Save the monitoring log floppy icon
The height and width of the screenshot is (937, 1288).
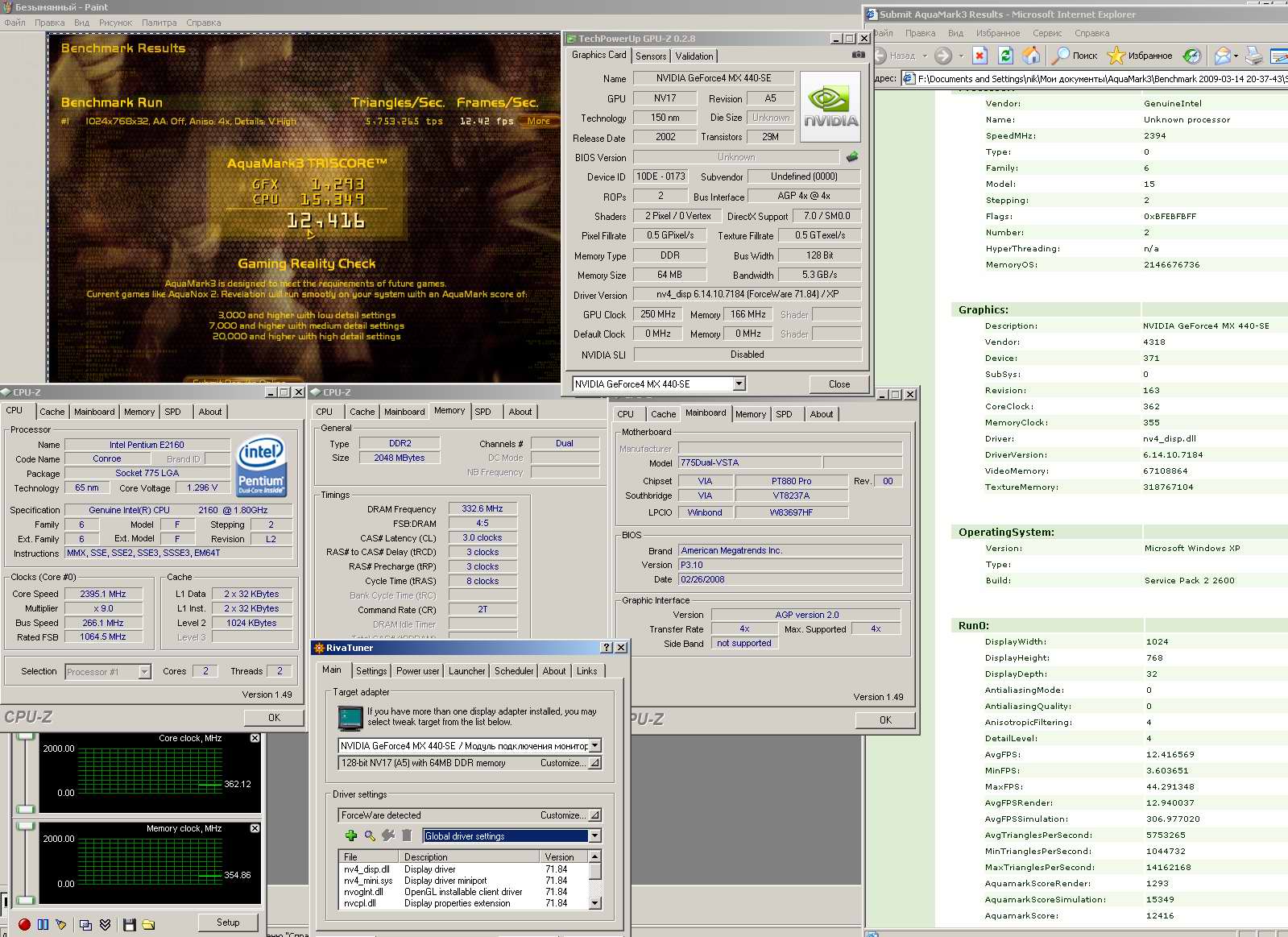pos(129,924)
